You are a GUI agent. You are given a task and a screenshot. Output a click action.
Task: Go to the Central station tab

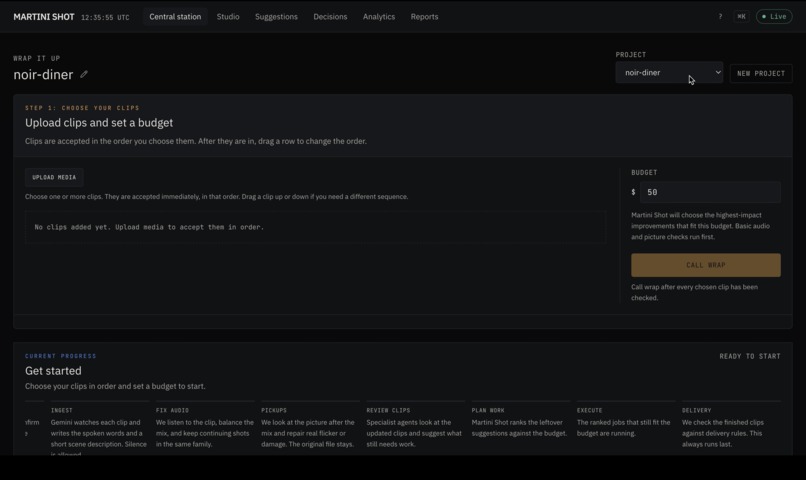(175, 16)
